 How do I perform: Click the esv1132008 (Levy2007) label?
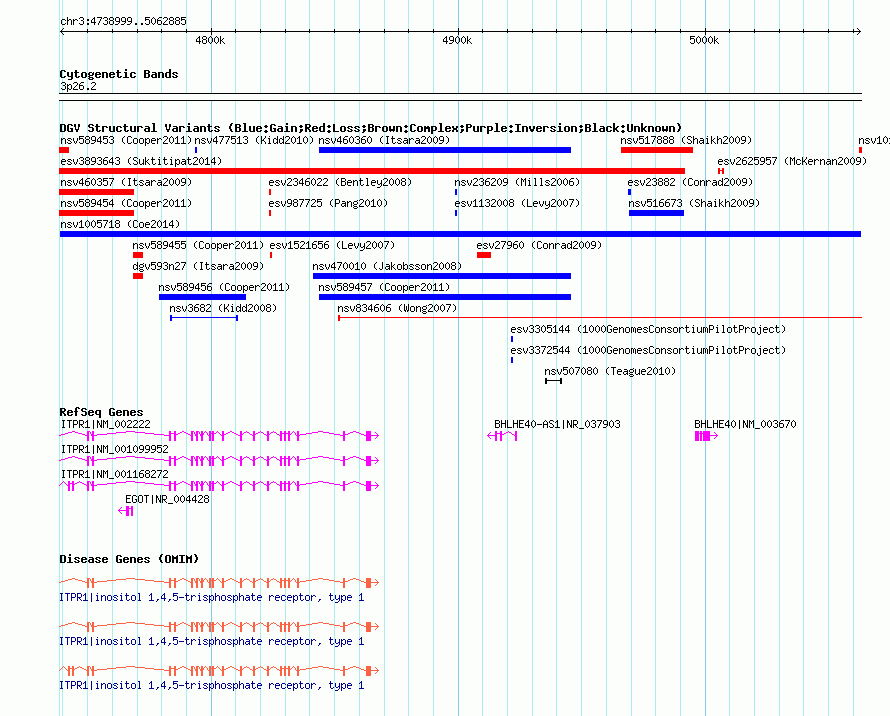pos(517,203)
